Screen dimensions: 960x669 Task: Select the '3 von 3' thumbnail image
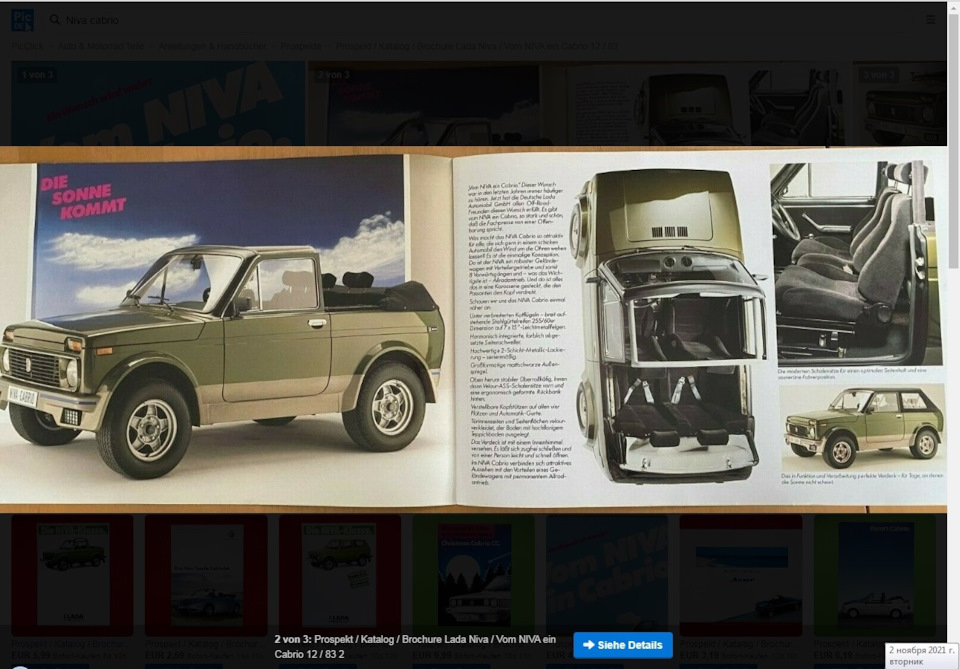click(900, 103)
